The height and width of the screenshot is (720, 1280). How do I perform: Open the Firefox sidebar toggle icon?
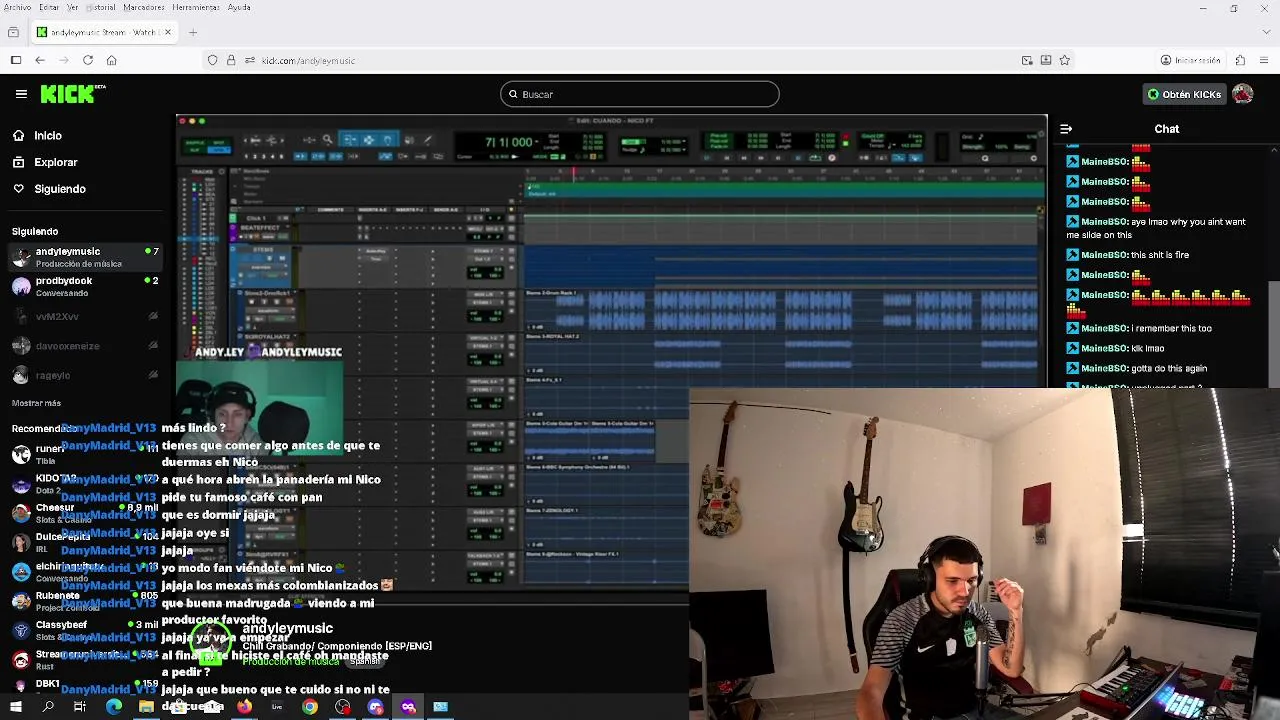16,60
